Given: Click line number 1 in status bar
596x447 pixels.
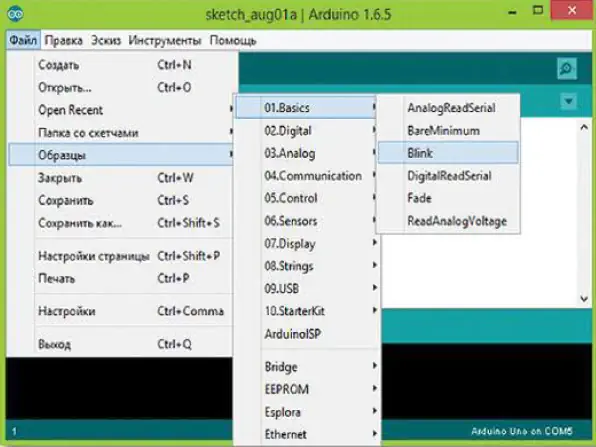Looking at the screenshot, I should click(14, 431).
